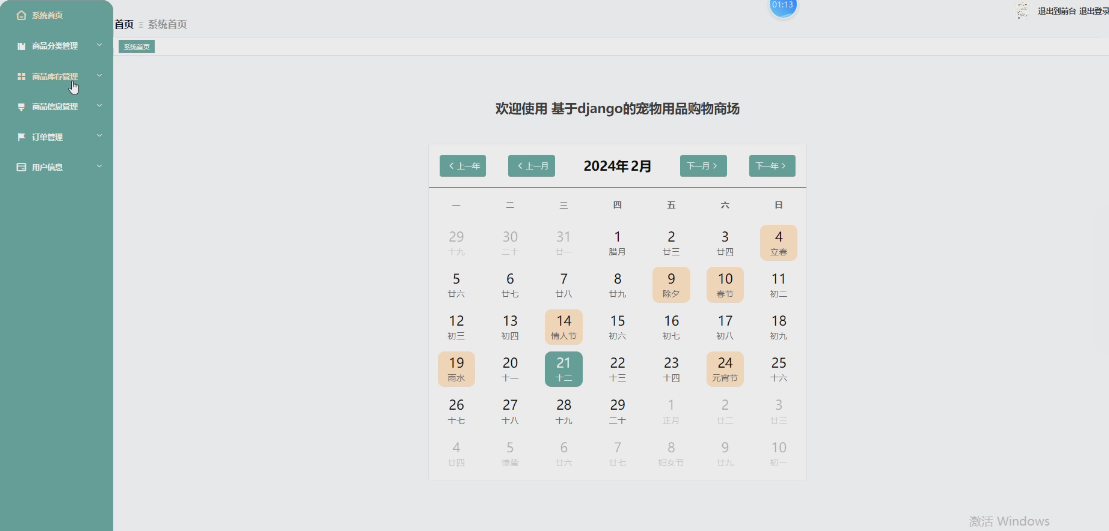This screenshot has height=531, width=1109.
Task: Expand 商品库存管理 with its chevron arrow
Action: click(x=100, y=76)
